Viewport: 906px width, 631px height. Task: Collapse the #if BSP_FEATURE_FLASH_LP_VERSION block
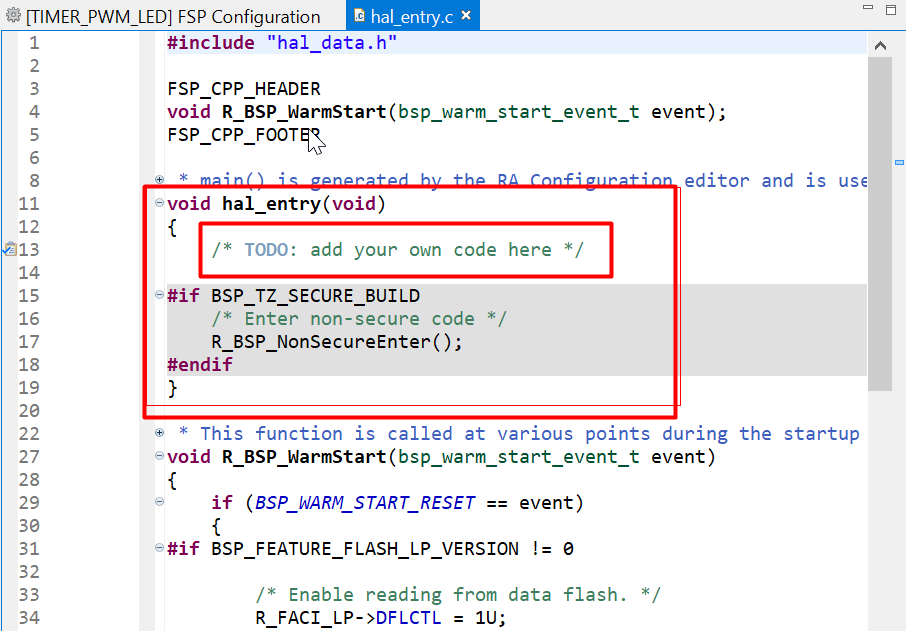pyautogui.click(x=160, y=549)
